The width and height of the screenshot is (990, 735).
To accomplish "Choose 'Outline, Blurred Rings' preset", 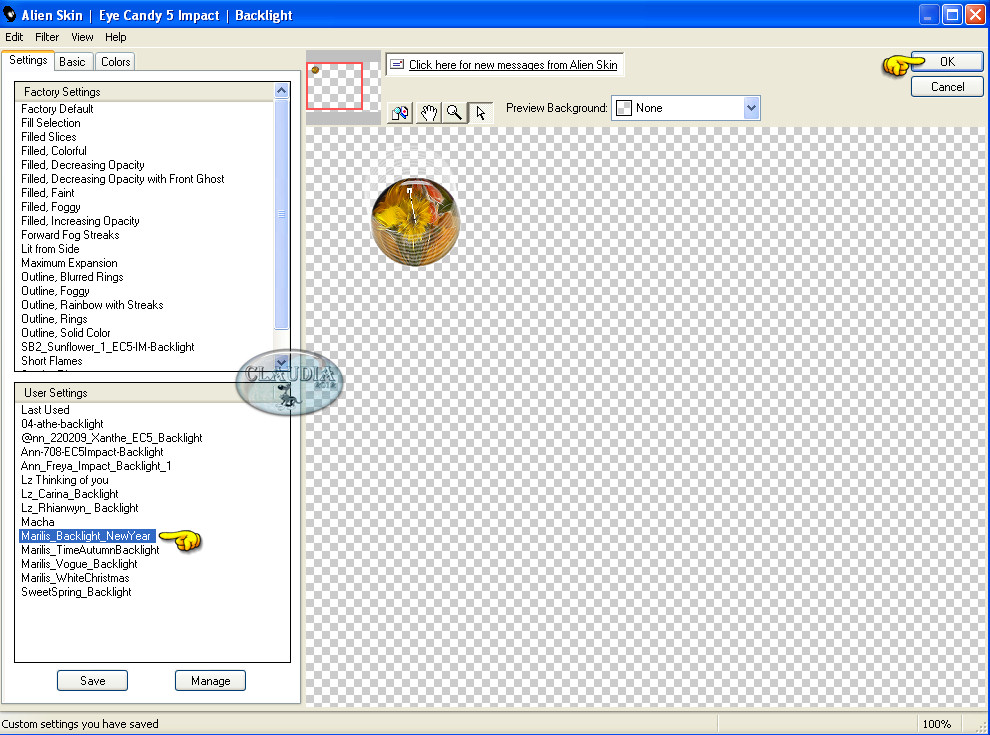I will [73, 277].
